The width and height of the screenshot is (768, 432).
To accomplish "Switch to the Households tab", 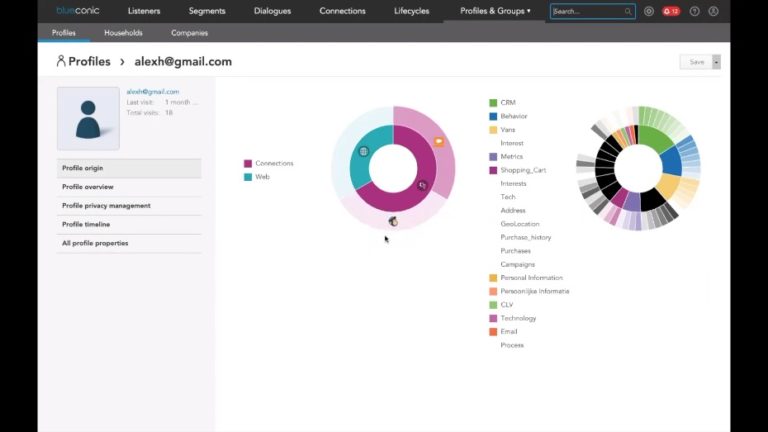I will [x=123, y=33].
